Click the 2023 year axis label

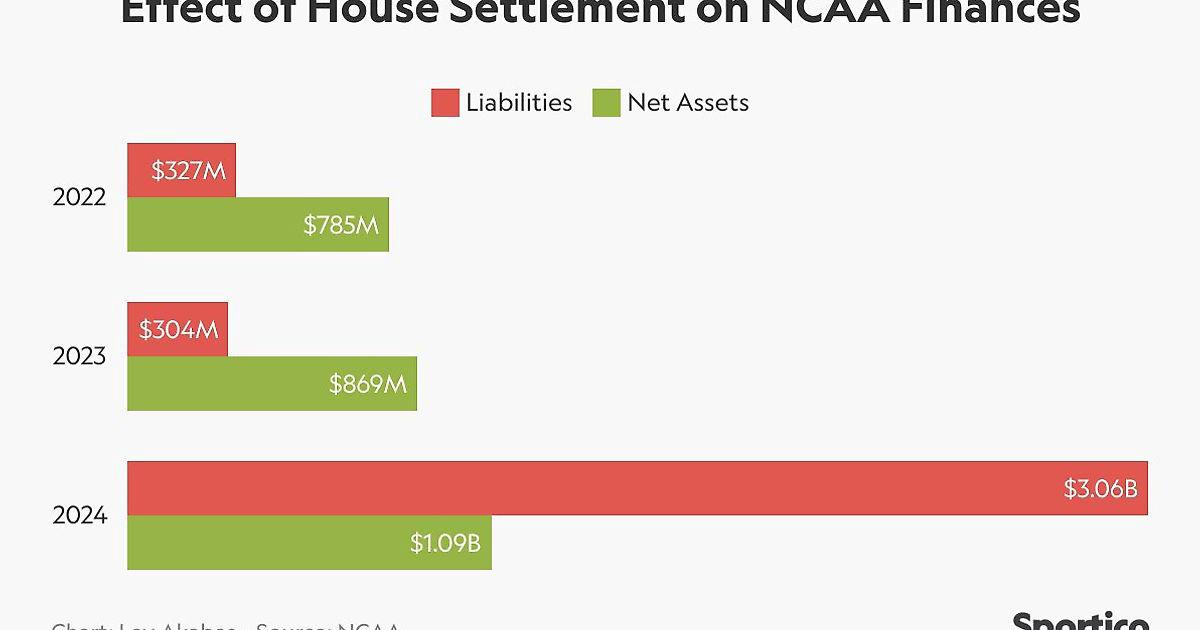coord(79,356)
